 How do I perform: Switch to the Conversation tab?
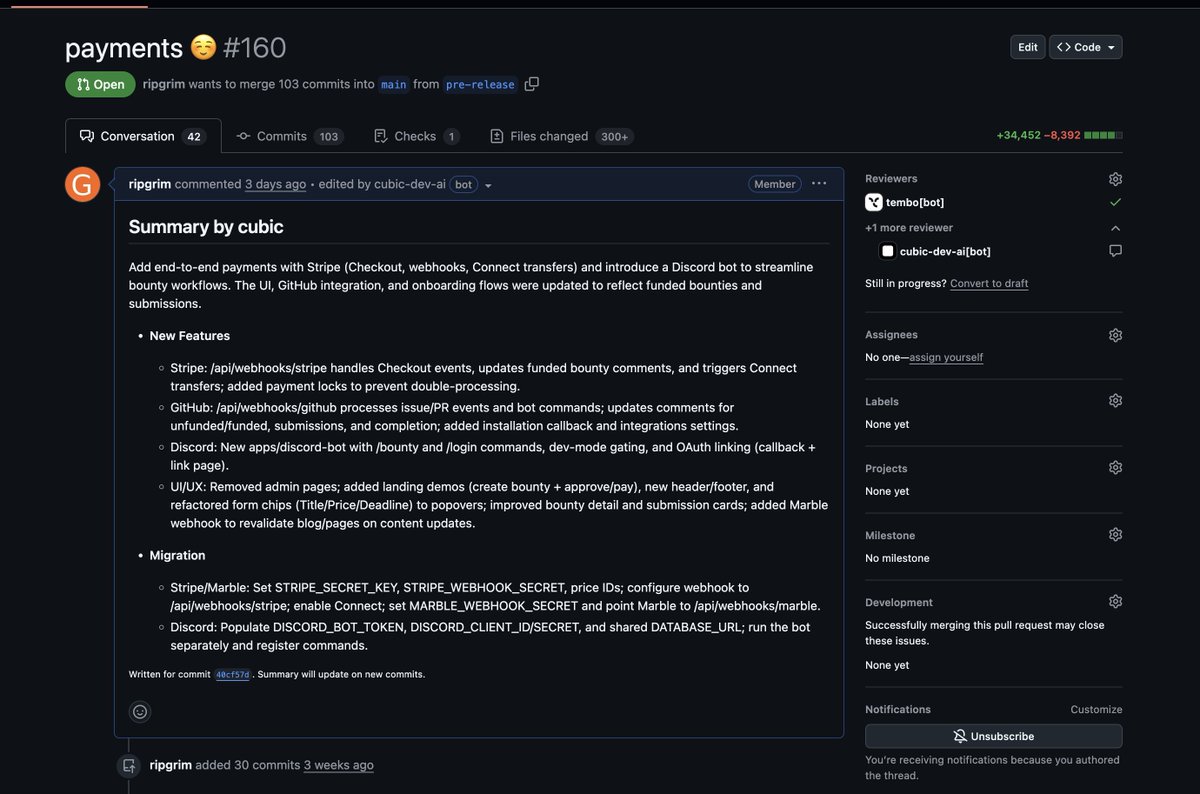142,136
